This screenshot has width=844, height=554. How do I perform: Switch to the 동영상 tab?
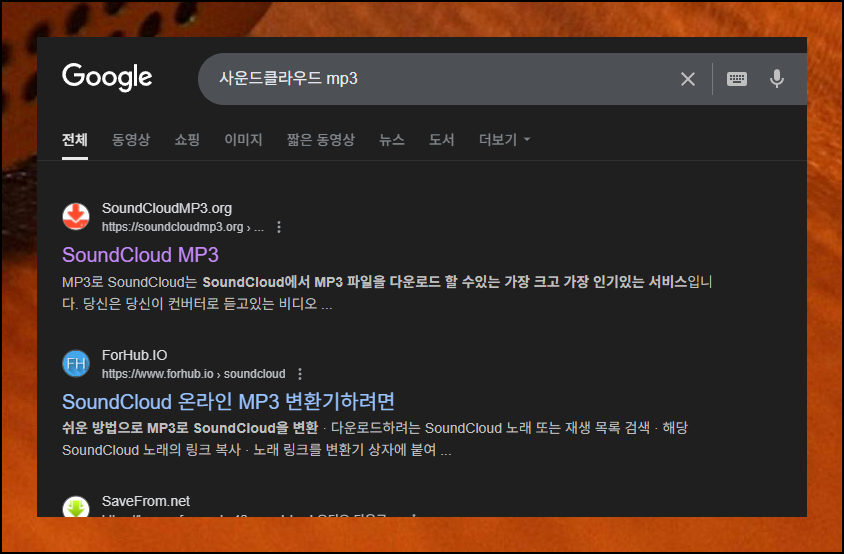point(131,140)
